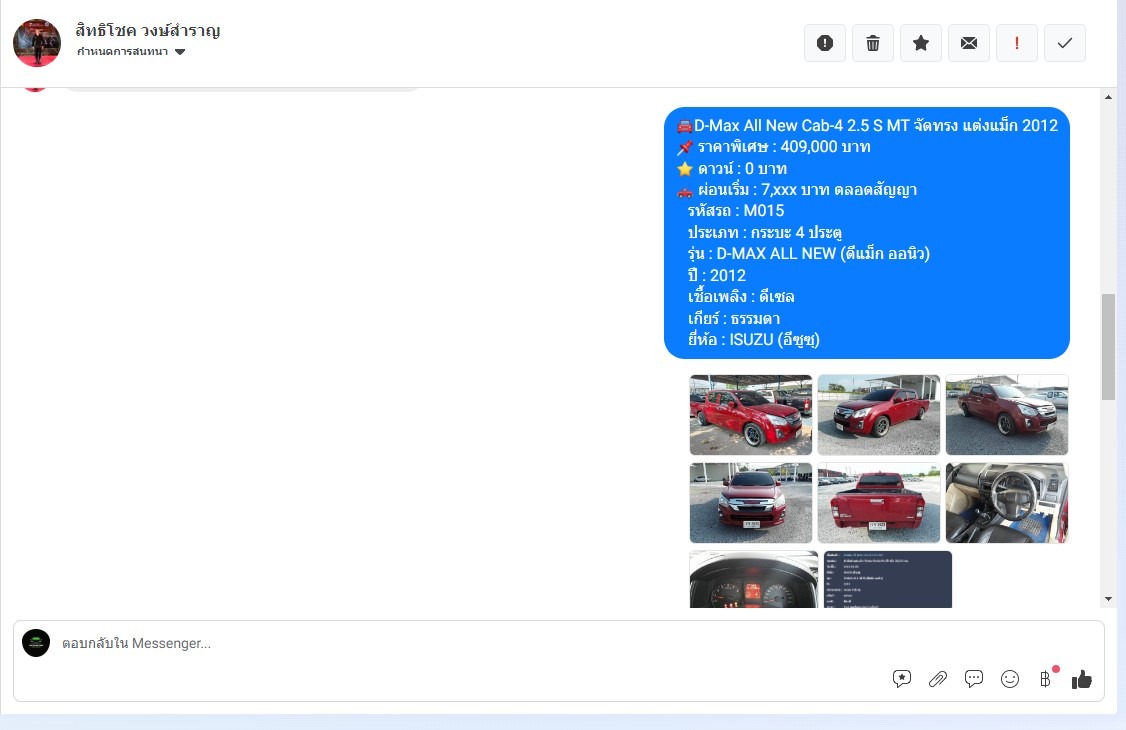Image resolution: width=1126 pixels, height=730 pixels.
Task: Click the page avatar beside reply box
Action: [x=36, y=643]
